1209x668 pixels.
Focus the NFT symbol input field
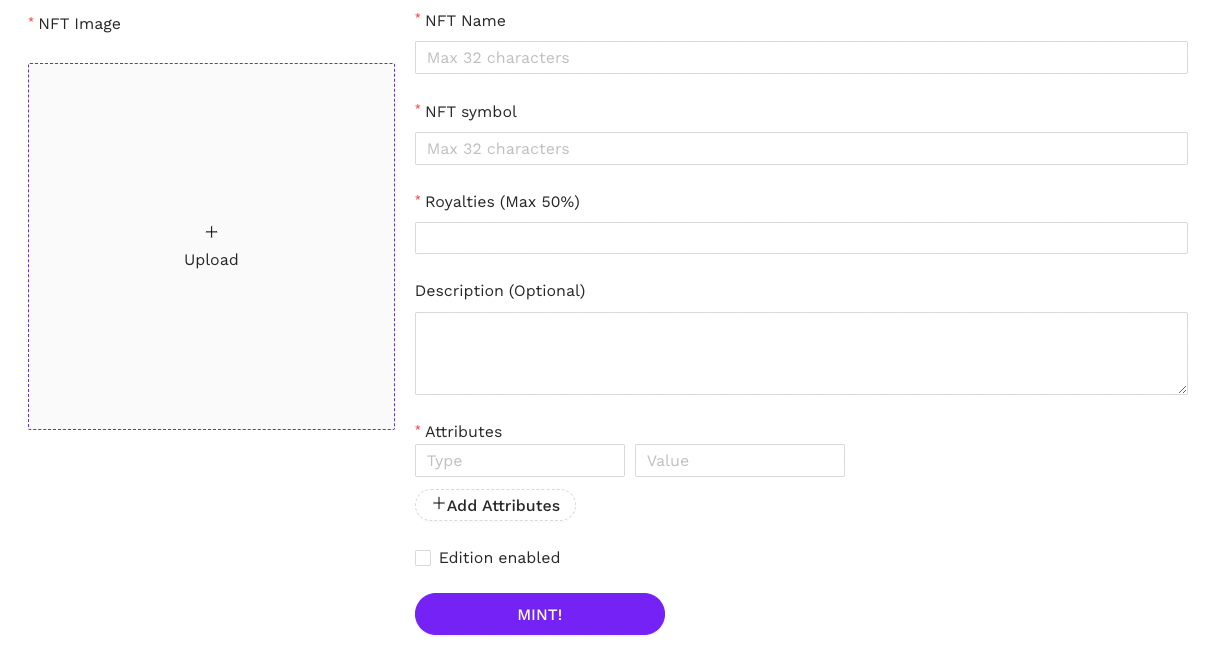pos(801,149)
